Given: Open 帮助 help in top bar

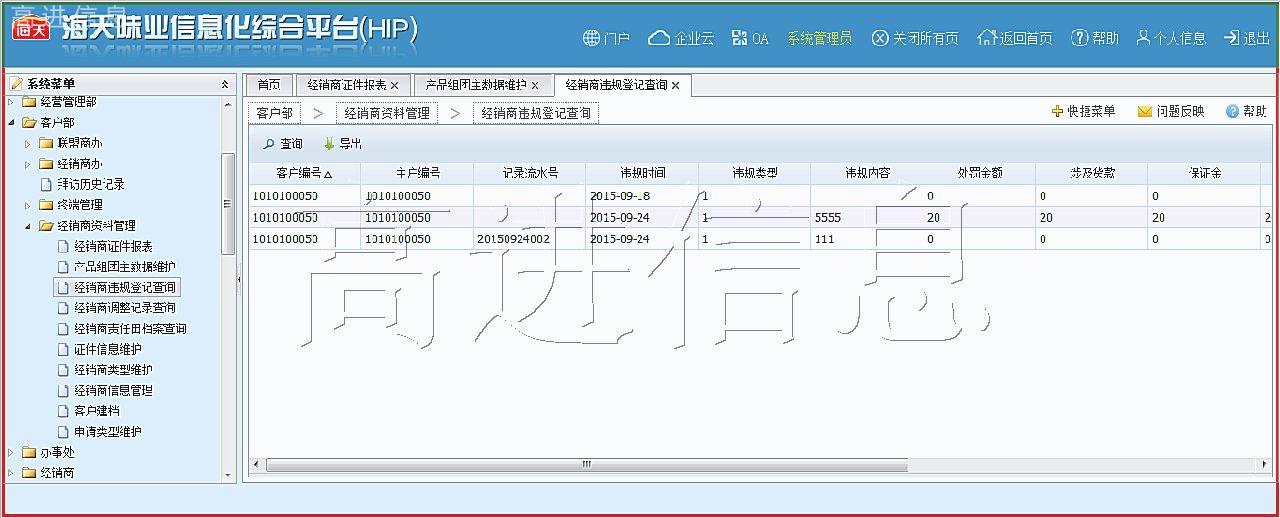Looking at the screenshot, I should click(x=1079, y=39).
